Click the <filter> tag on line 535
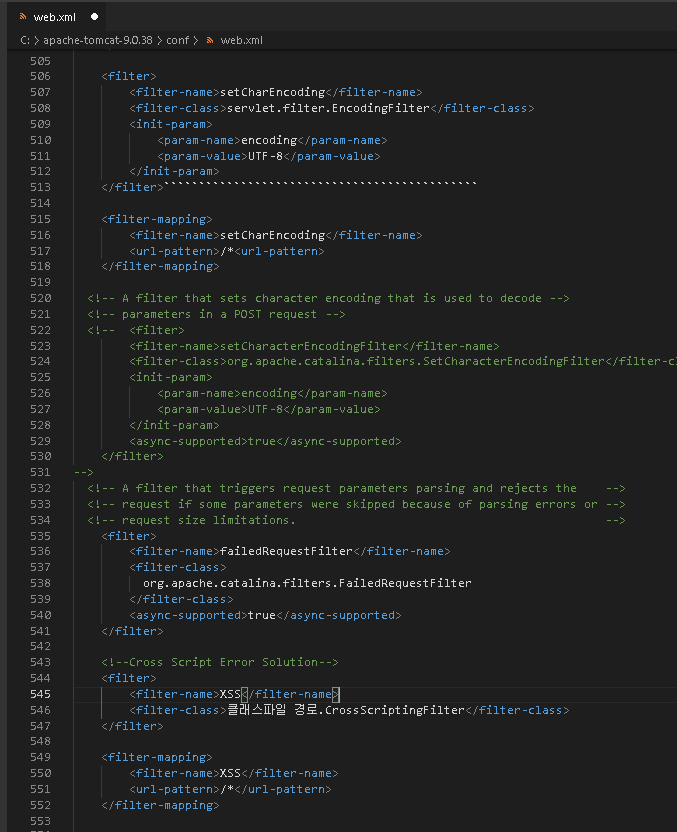The height and width of the screenshot is (832, 677). (129, 536)
